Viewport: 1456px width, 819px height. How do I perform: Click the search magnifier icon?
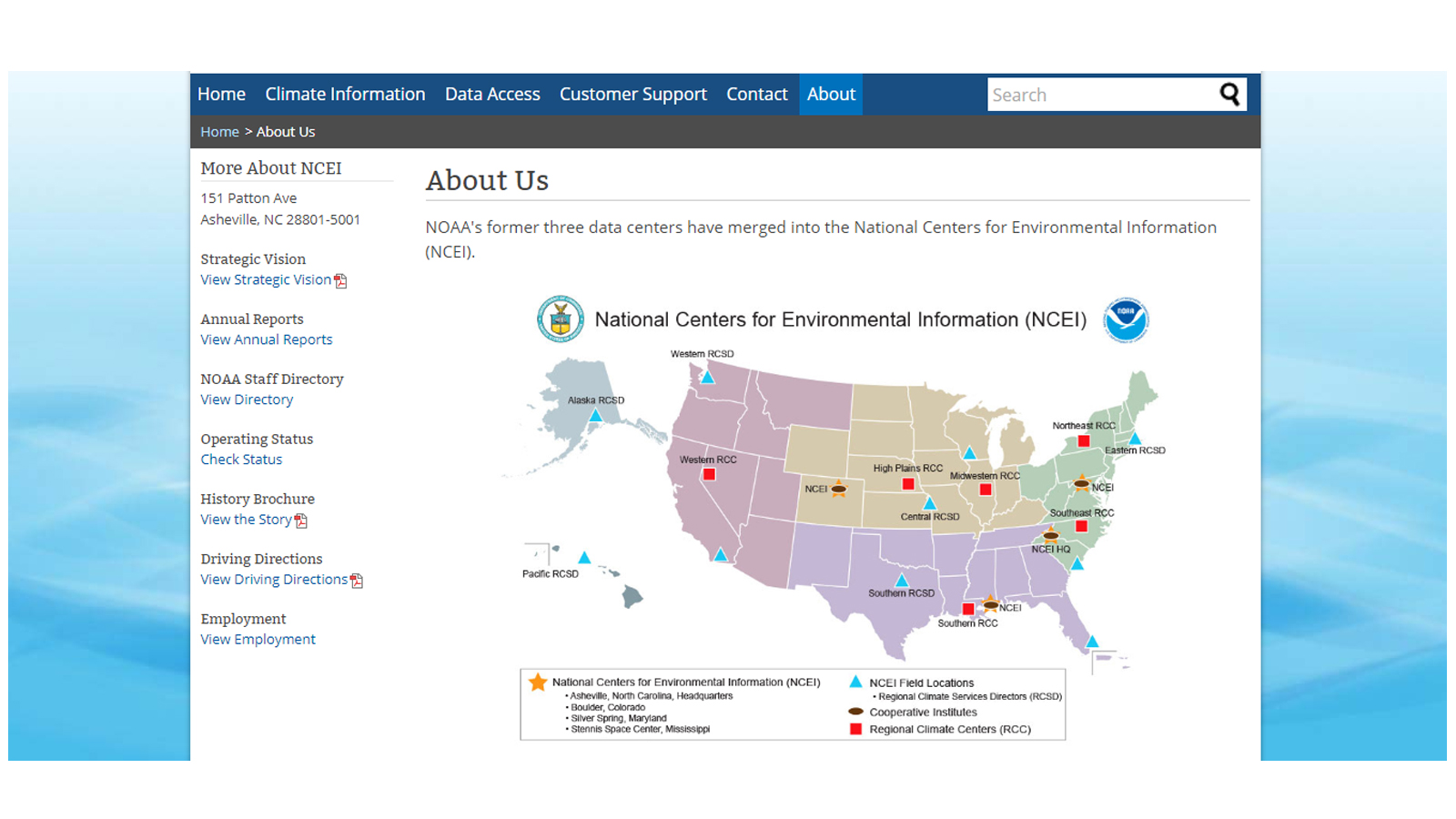pos(1230,94)
